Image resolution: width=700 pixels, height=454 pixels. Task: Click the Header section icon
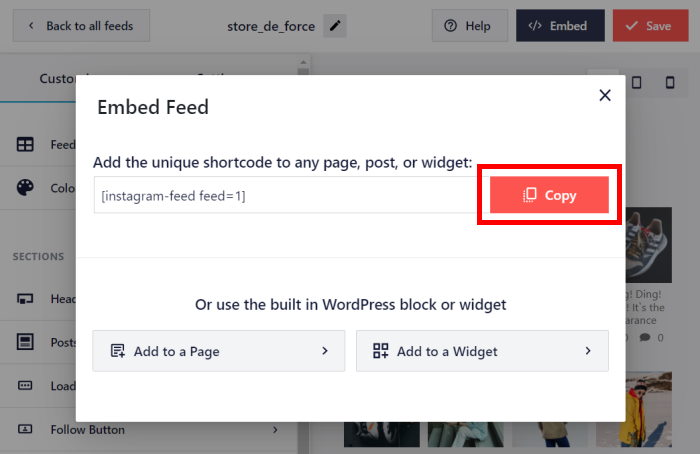[x=26, y=299]
